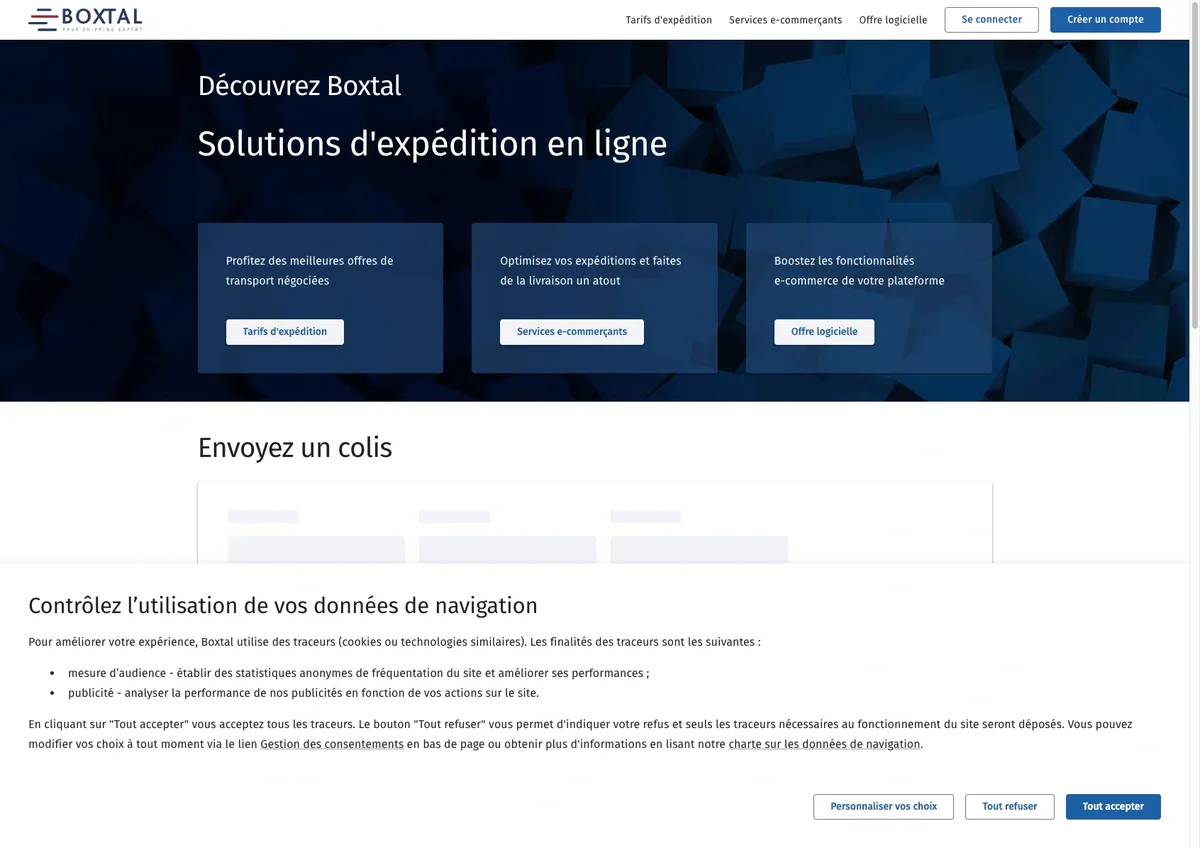Screen dimensions: 1200x848
Task: Click Offre logicielle button in hero card
Action: click(824, 332)
